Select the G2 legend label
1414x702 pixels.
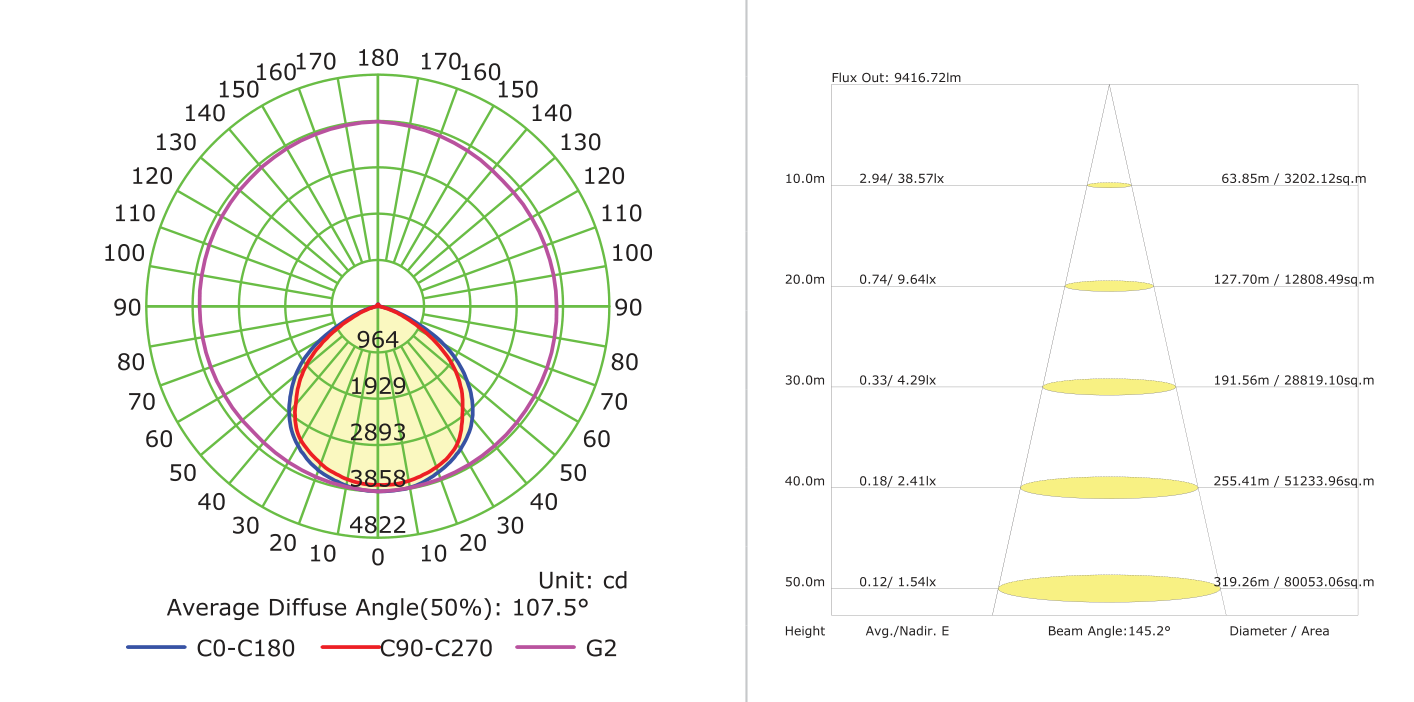pyautogui.click(x=601, y=648)
